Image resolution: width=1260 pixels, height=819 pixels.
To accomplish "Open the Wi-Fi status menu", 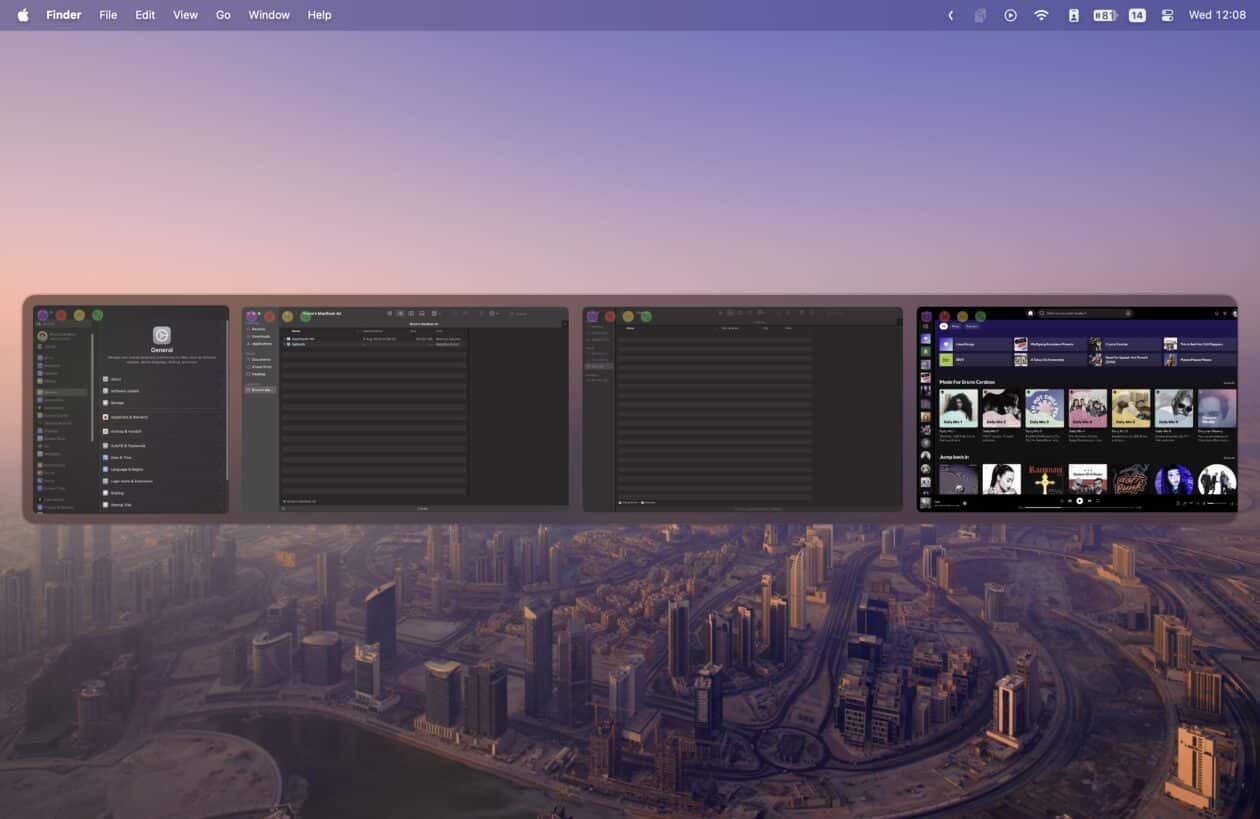I will pyautogui.click(x=1041, y=15).
